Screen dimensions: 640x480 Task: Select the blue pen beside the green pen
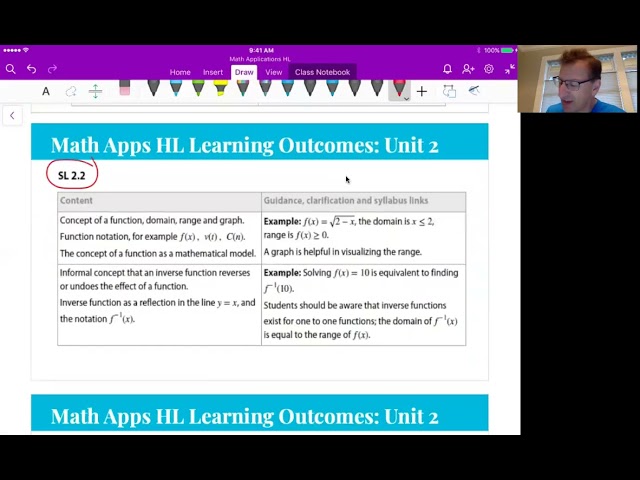pos(176,88)
